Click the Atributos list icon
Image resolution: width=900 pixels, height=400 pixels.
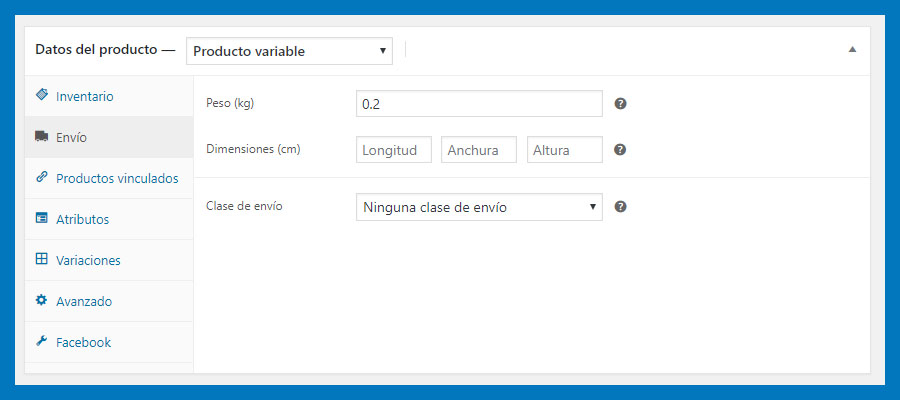click(x=41, y=218)
